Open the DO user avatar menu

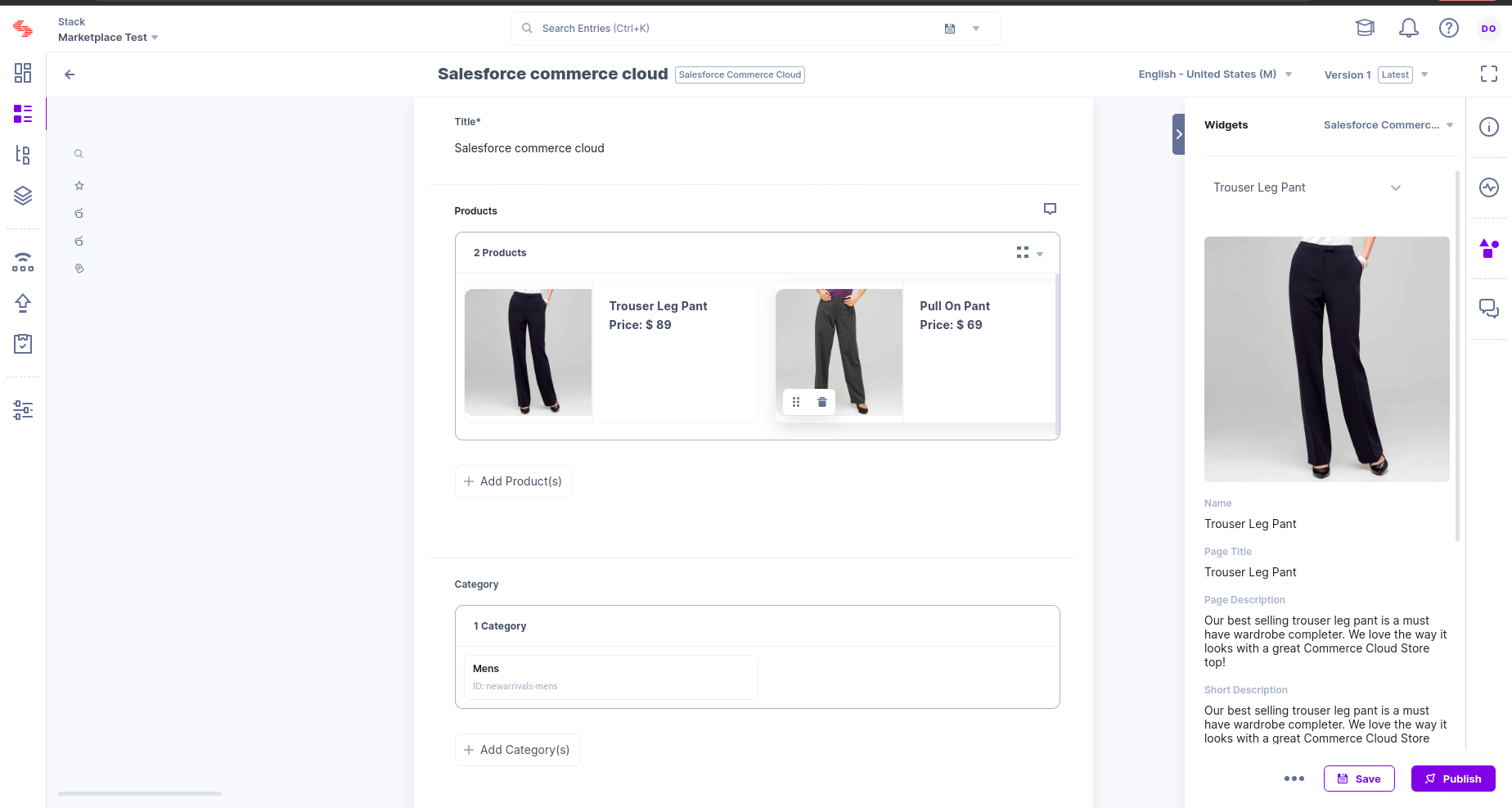pos(1488,29)
